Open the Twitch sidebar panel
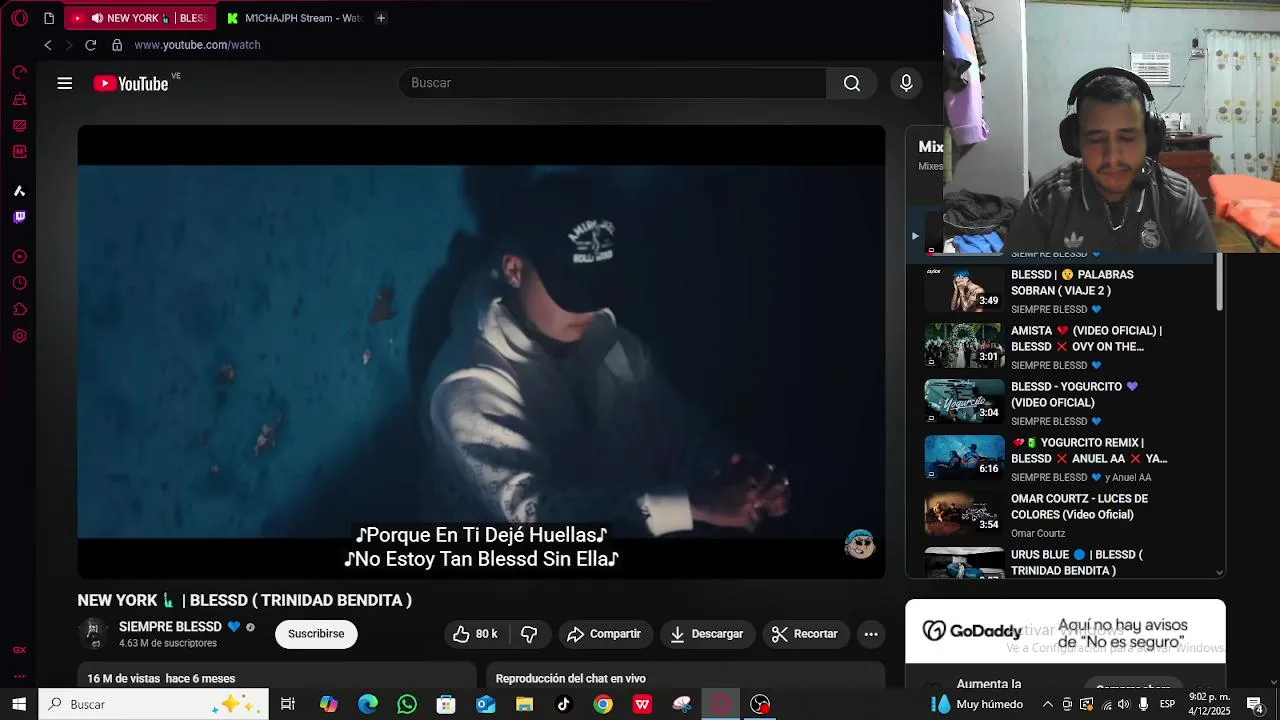1280x720 pixels. (x=19, y=217)
